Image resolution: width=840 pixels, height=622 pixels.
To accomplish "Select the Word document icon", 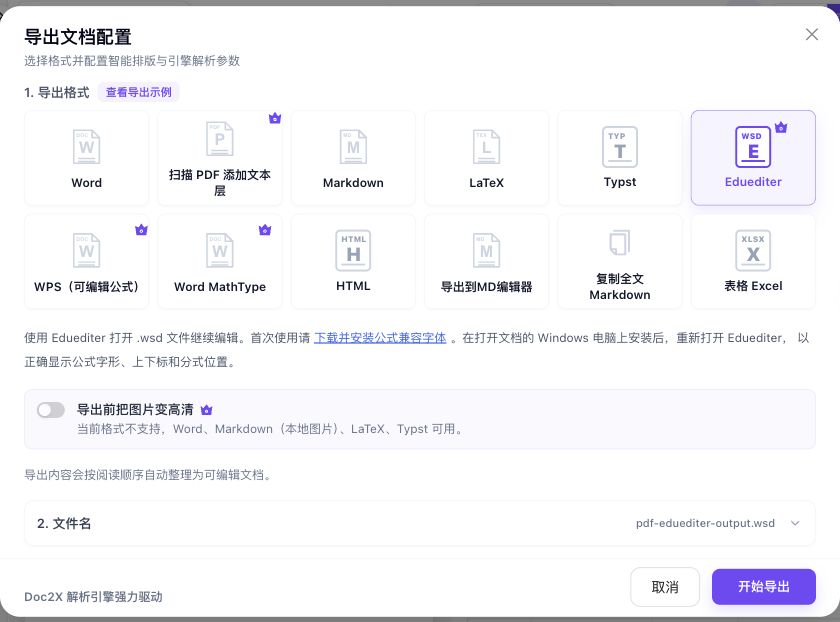I will 86,146.
